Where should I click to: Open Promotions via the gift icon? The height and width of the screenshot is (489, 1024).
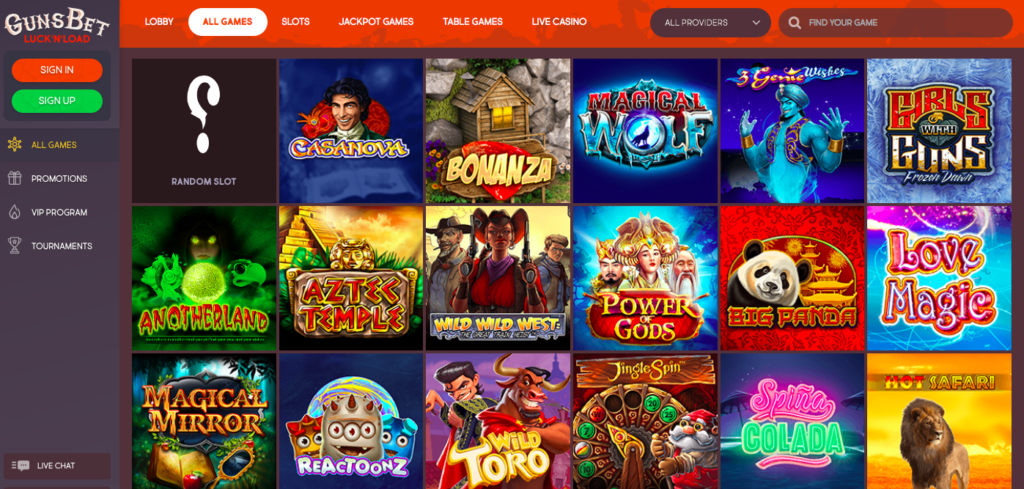coord(14,178)
